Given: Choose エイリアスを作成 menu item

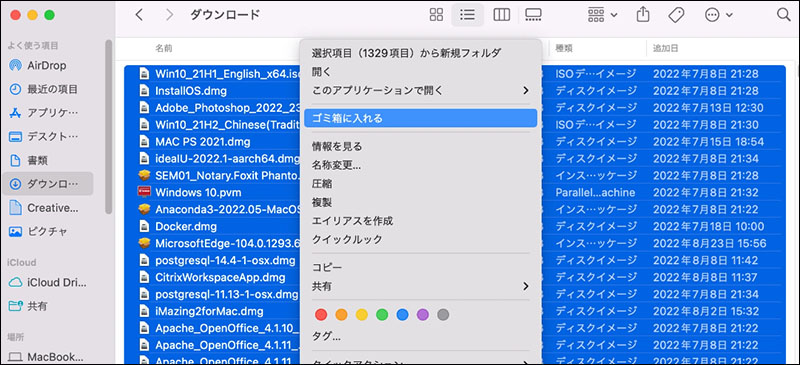Looking at the screenshot, I should click(x=420, y=221).
